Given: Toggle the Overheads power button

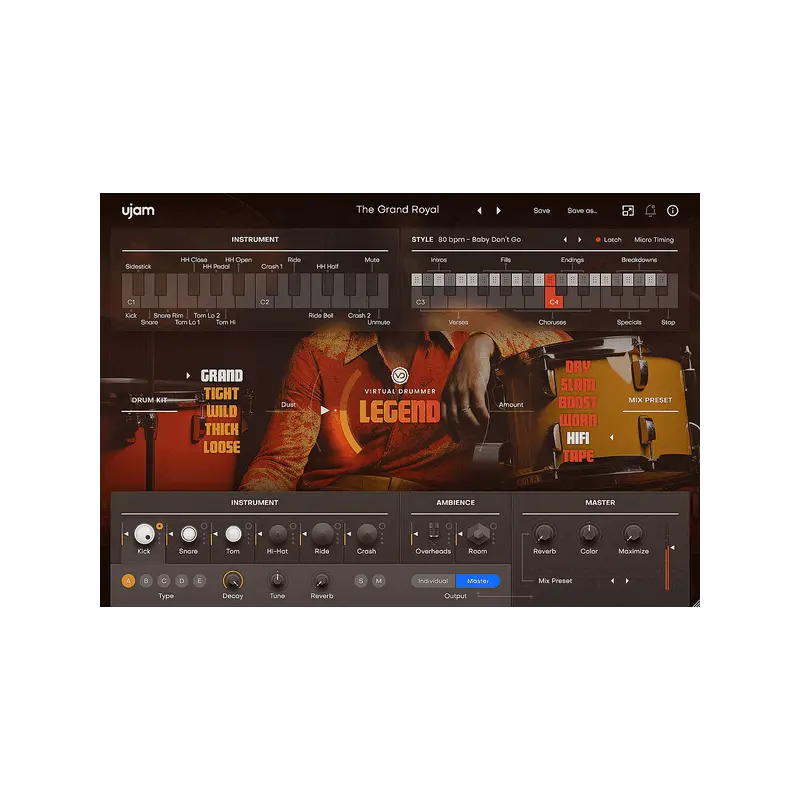Looking at the screenshot, I should tap(449, 526).
